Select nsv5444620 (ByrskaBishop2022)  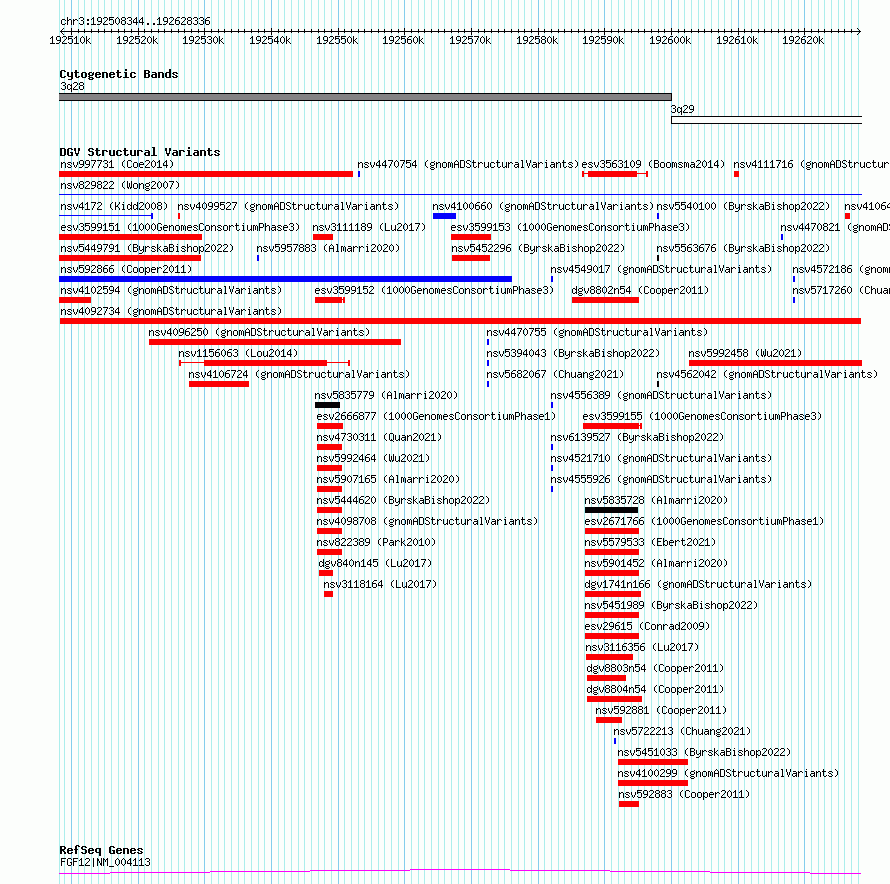point(403,500)
